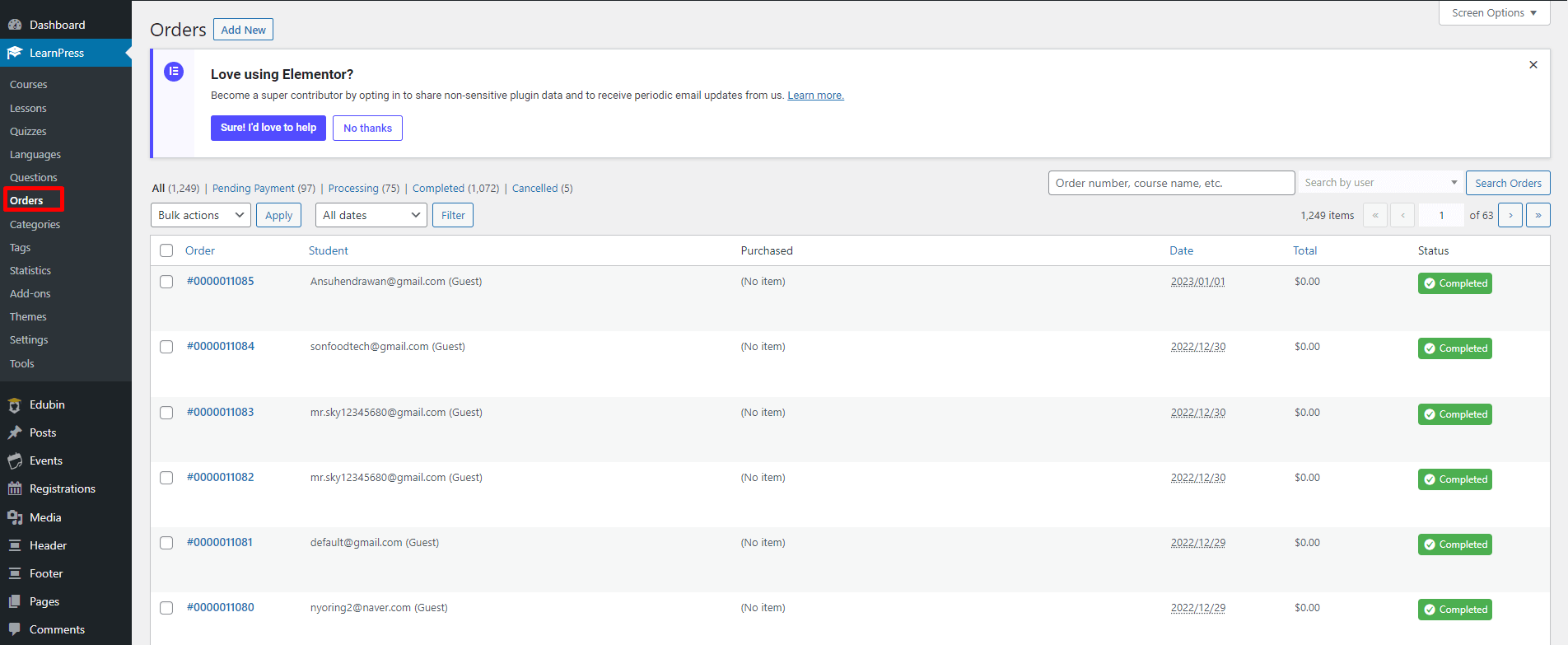1568x645 pixels.
Task: Open the Courses submenu item
Action: tap(29, 85)
